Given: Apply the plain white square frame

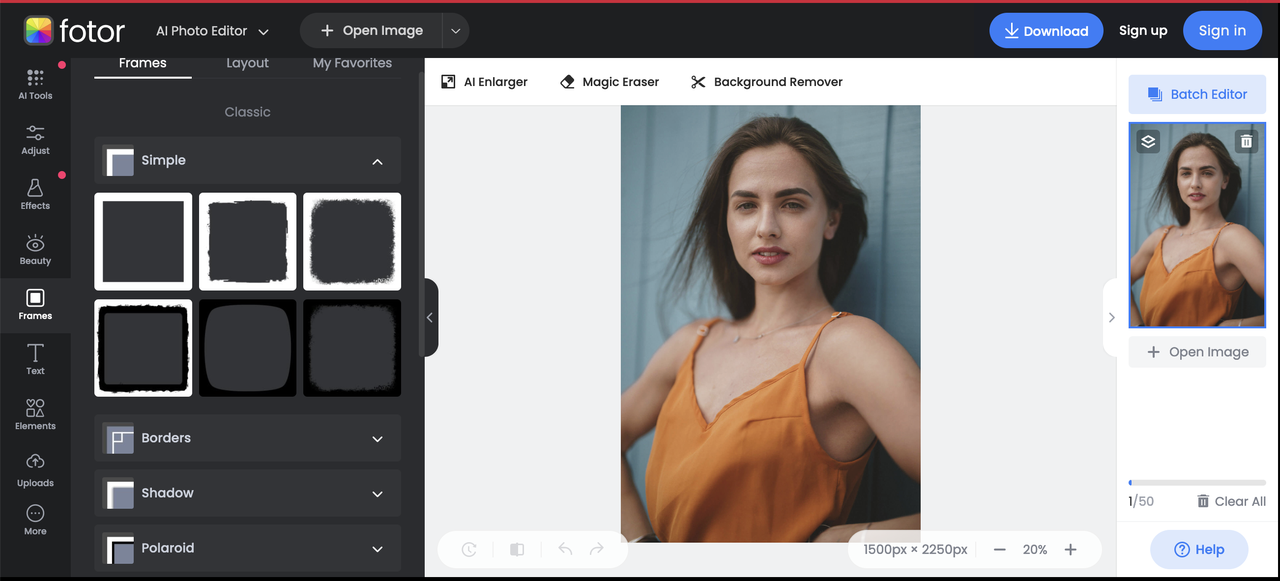Looking at the screenshot, I should 143,241.
